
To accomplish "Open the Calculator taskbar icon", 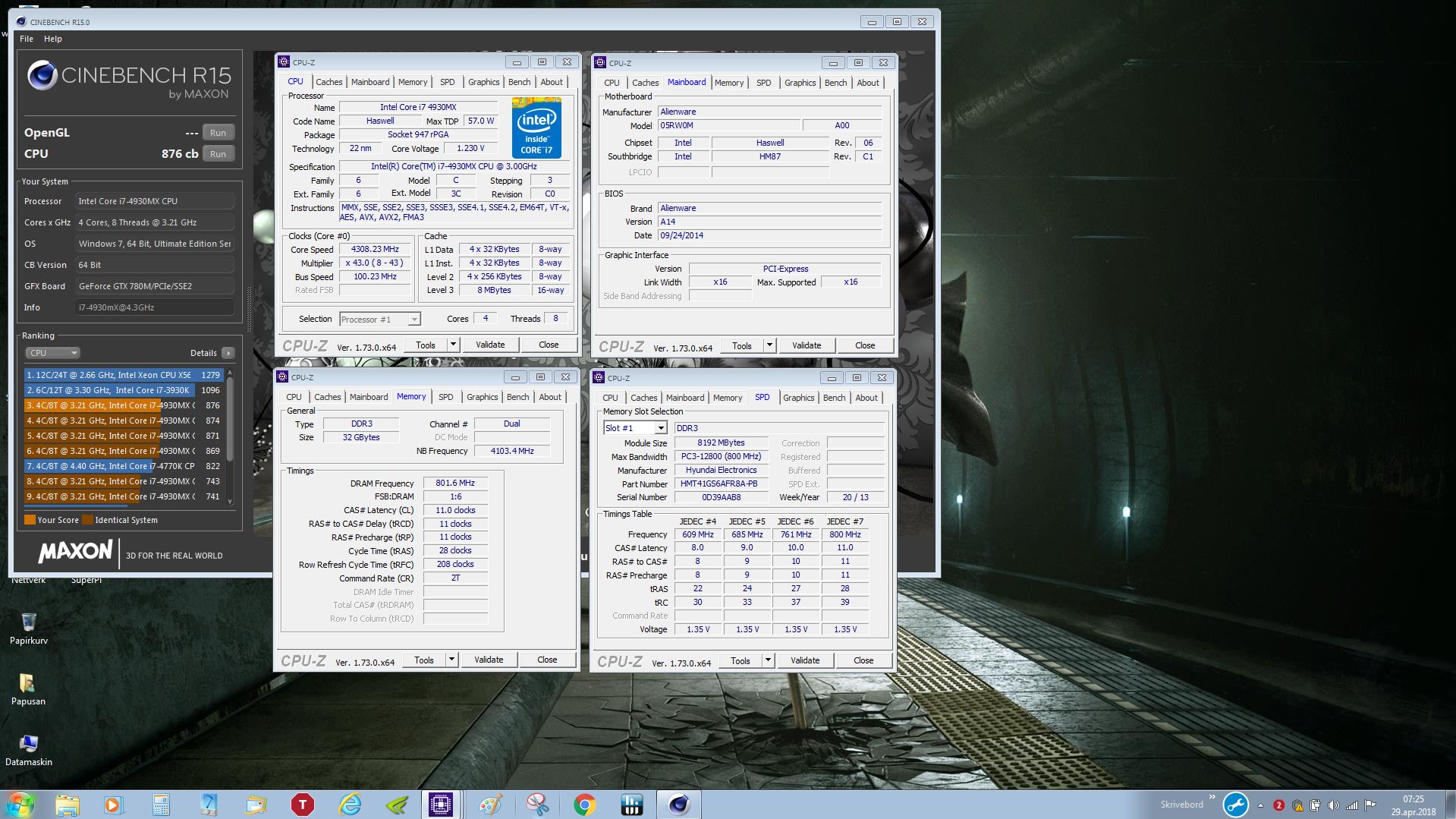I will [x=161, y=805].
